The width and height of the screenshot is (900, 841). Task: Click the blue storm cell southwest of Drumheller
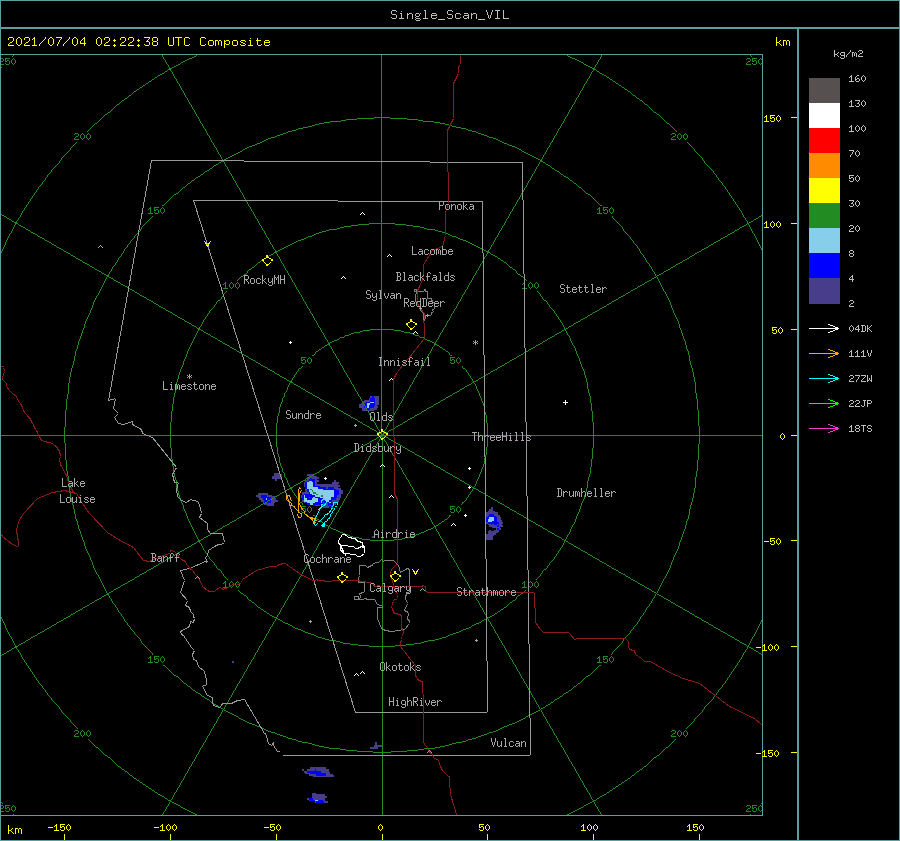point(493,523)
